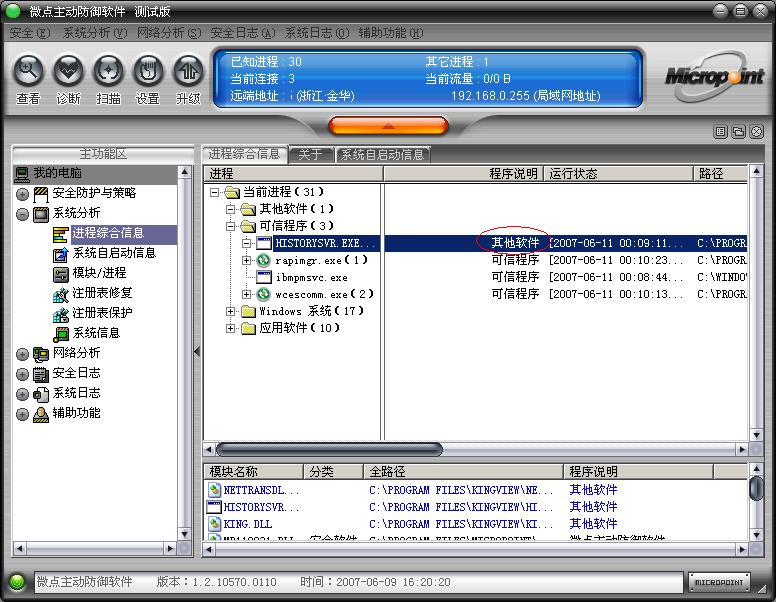This screenshot has width=776, height=602.
Task: Click the sidebar collapse arrow splitter
Action: click(x=197, y=352)
